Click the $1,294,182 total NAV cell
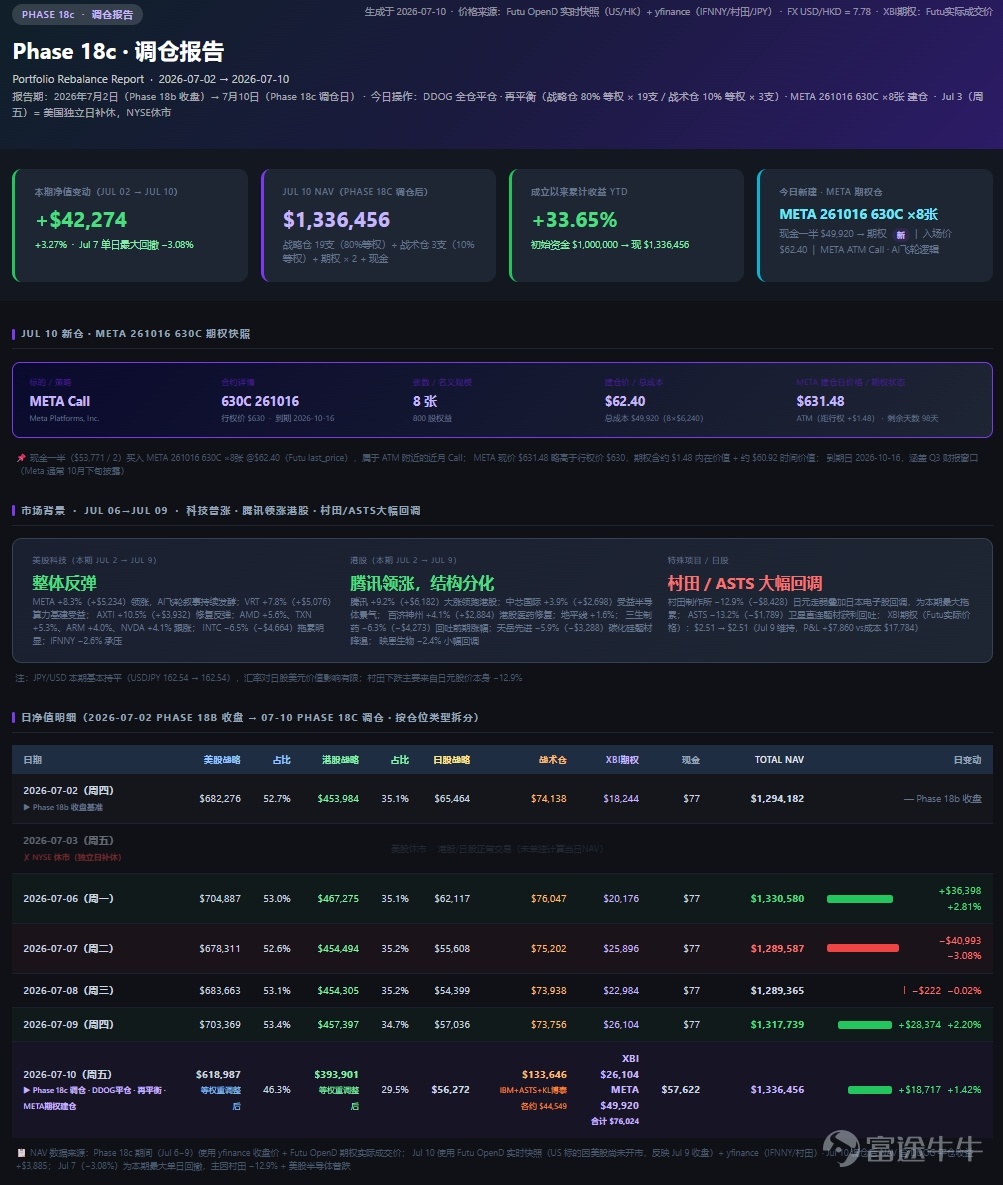 tap(777, 798)
